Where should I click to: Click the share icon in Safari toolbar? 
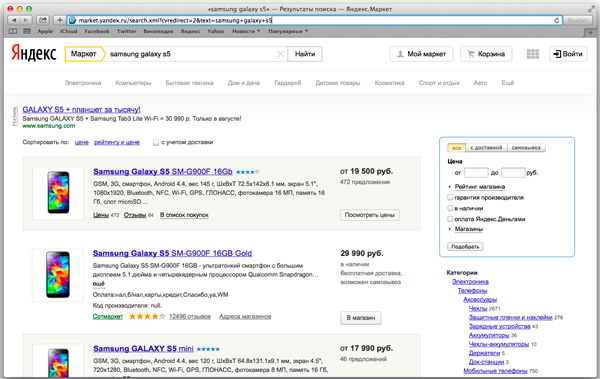42,20
